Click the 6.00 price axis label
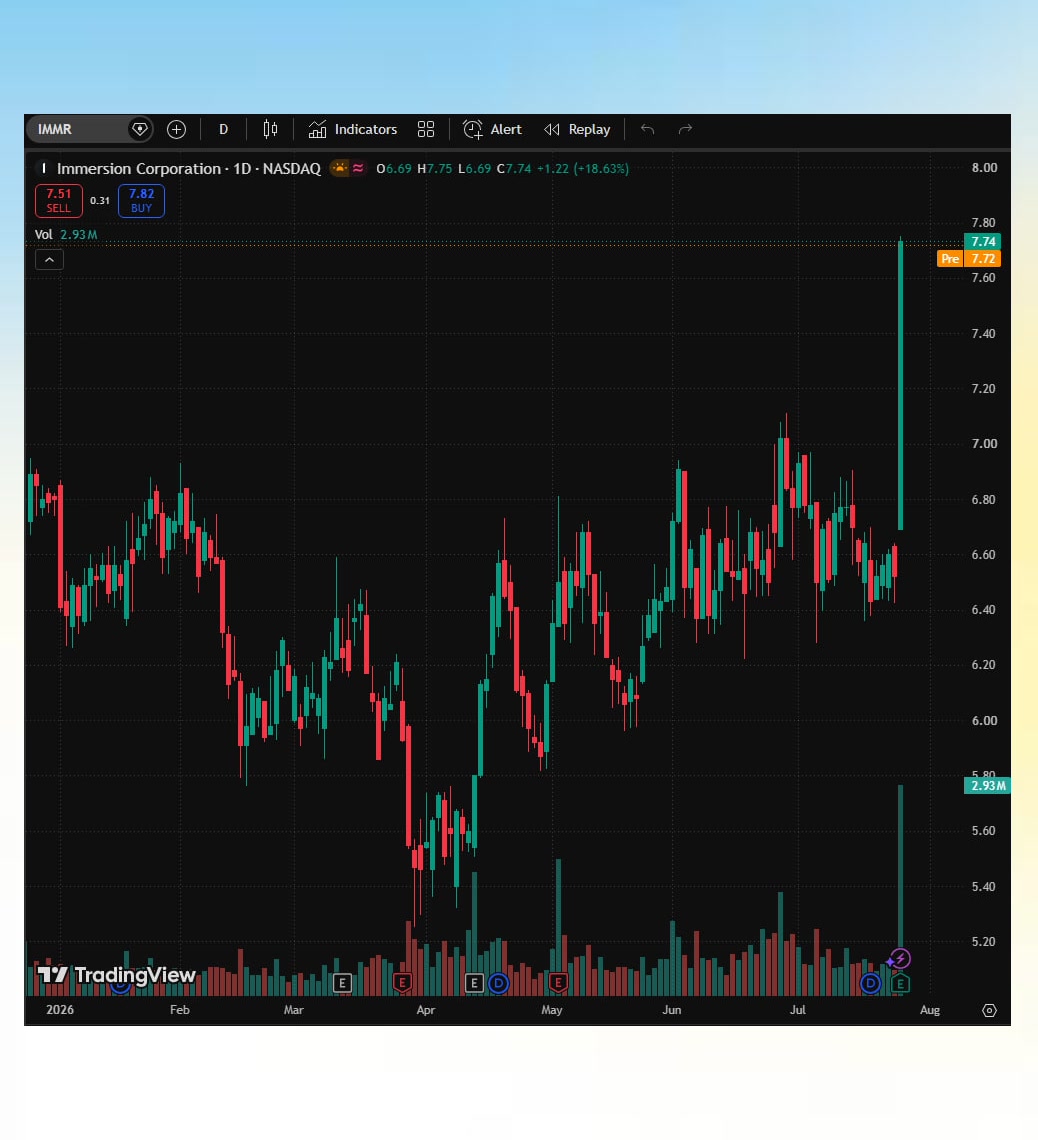1038x1140 pixels. click(984, 720)
